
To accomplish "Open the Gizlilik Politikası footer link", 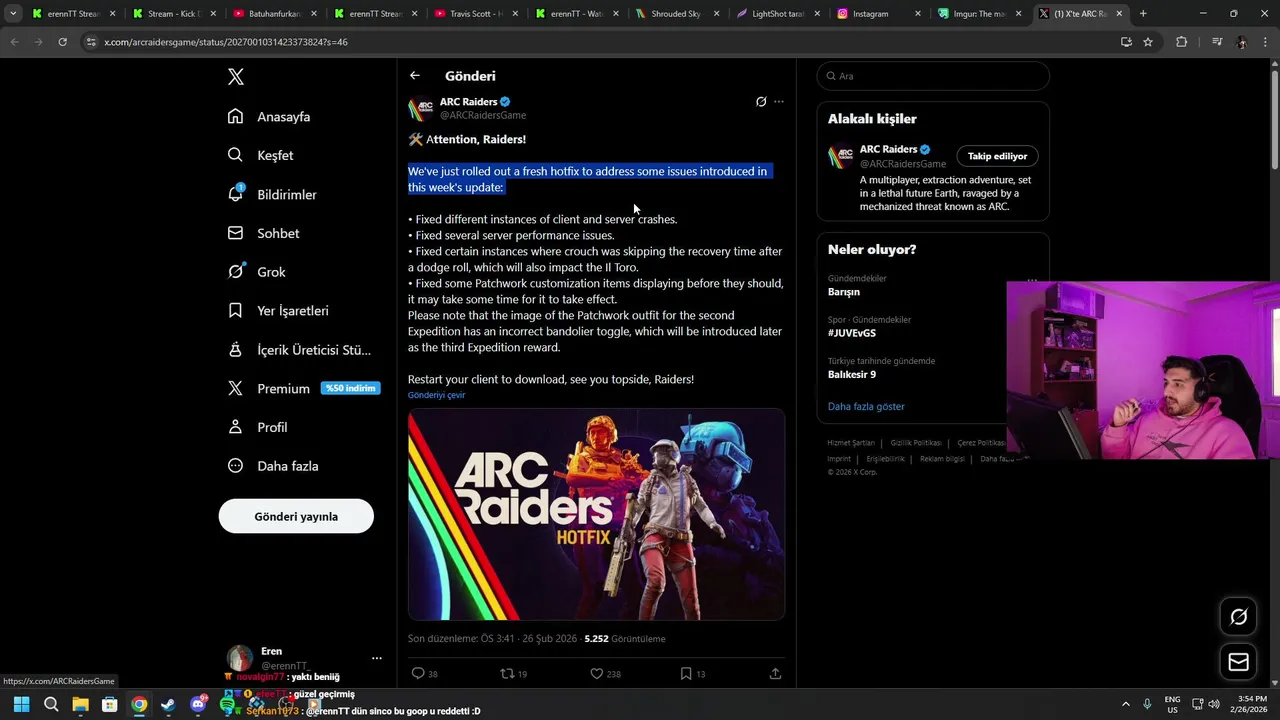I will [x=916, y=443].
